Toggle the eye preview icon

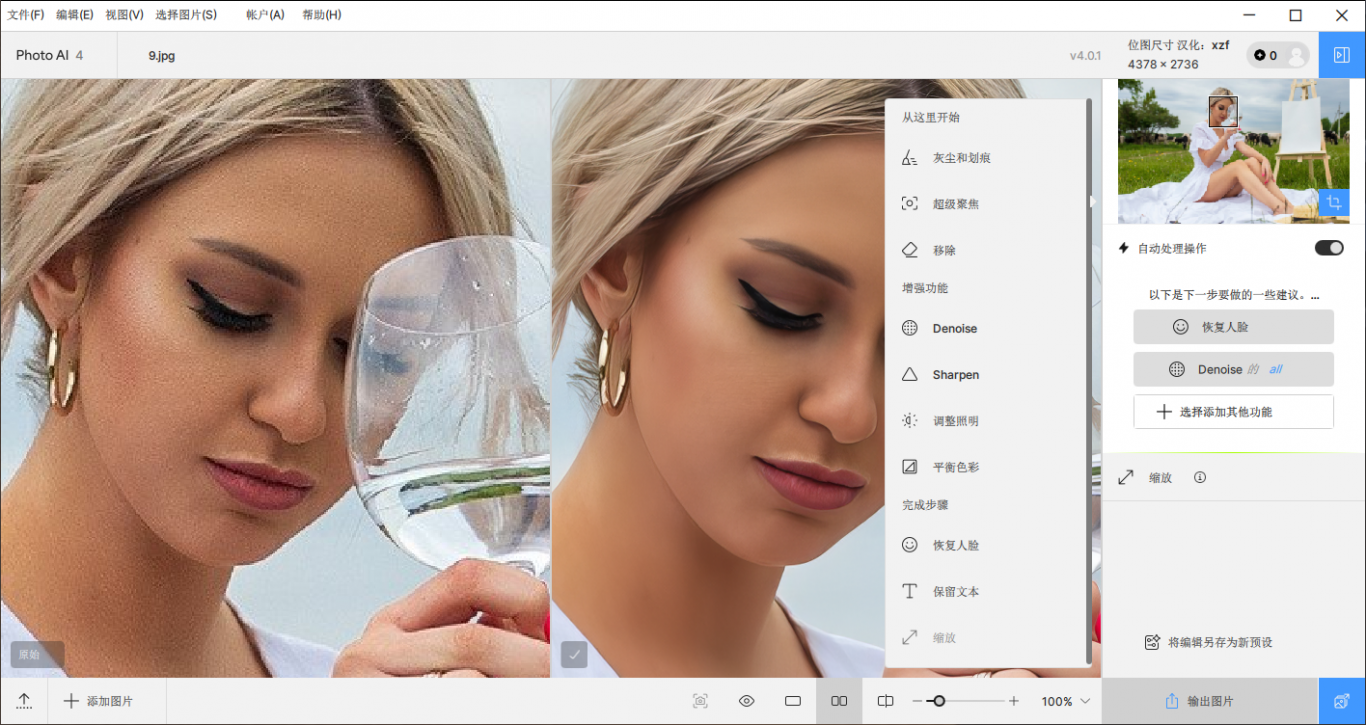pyautogui.click(x=746, y=701)
